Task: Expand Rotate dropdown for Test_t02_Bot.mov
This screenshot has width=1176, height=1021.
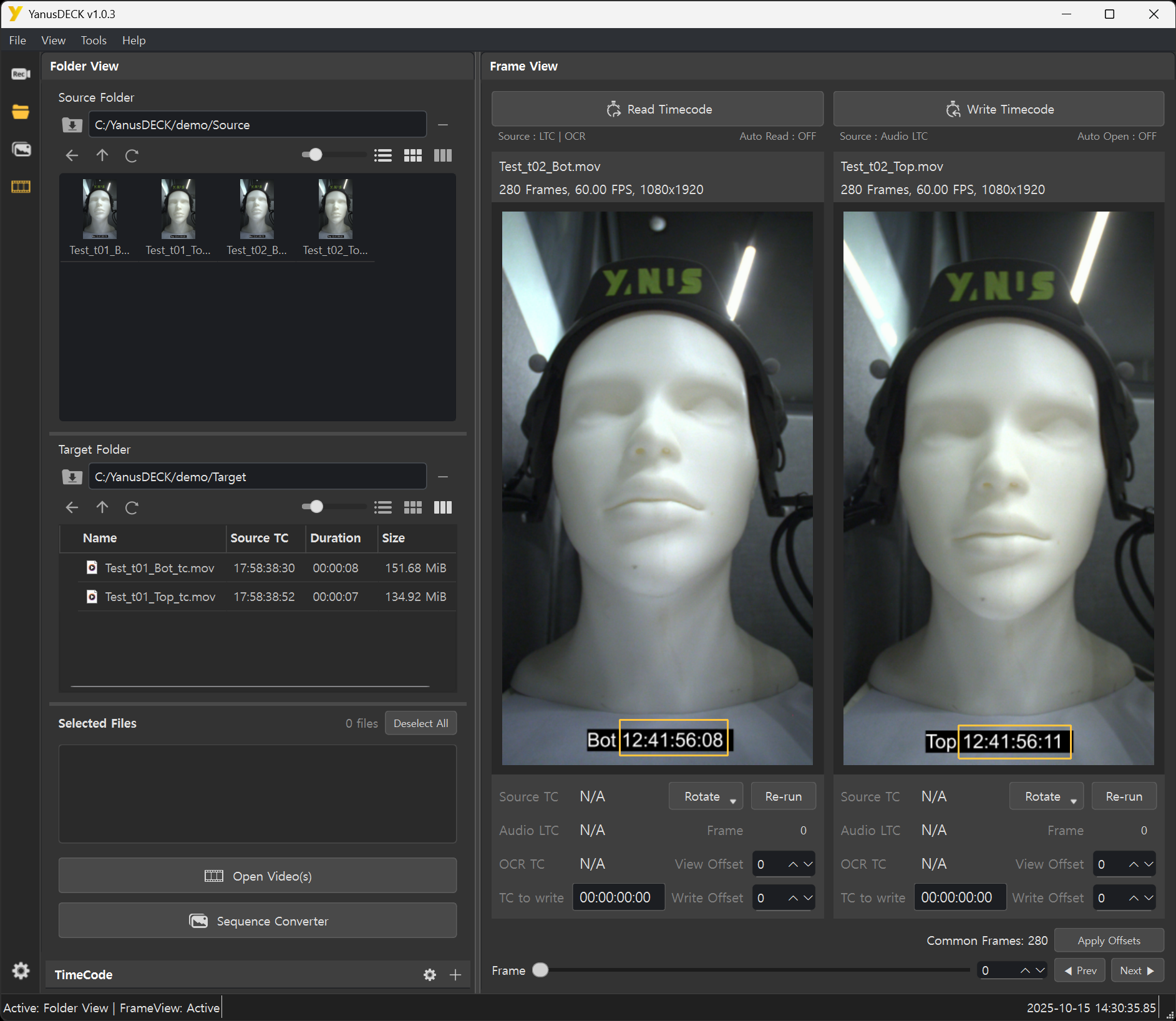Action: coord(706,796)
